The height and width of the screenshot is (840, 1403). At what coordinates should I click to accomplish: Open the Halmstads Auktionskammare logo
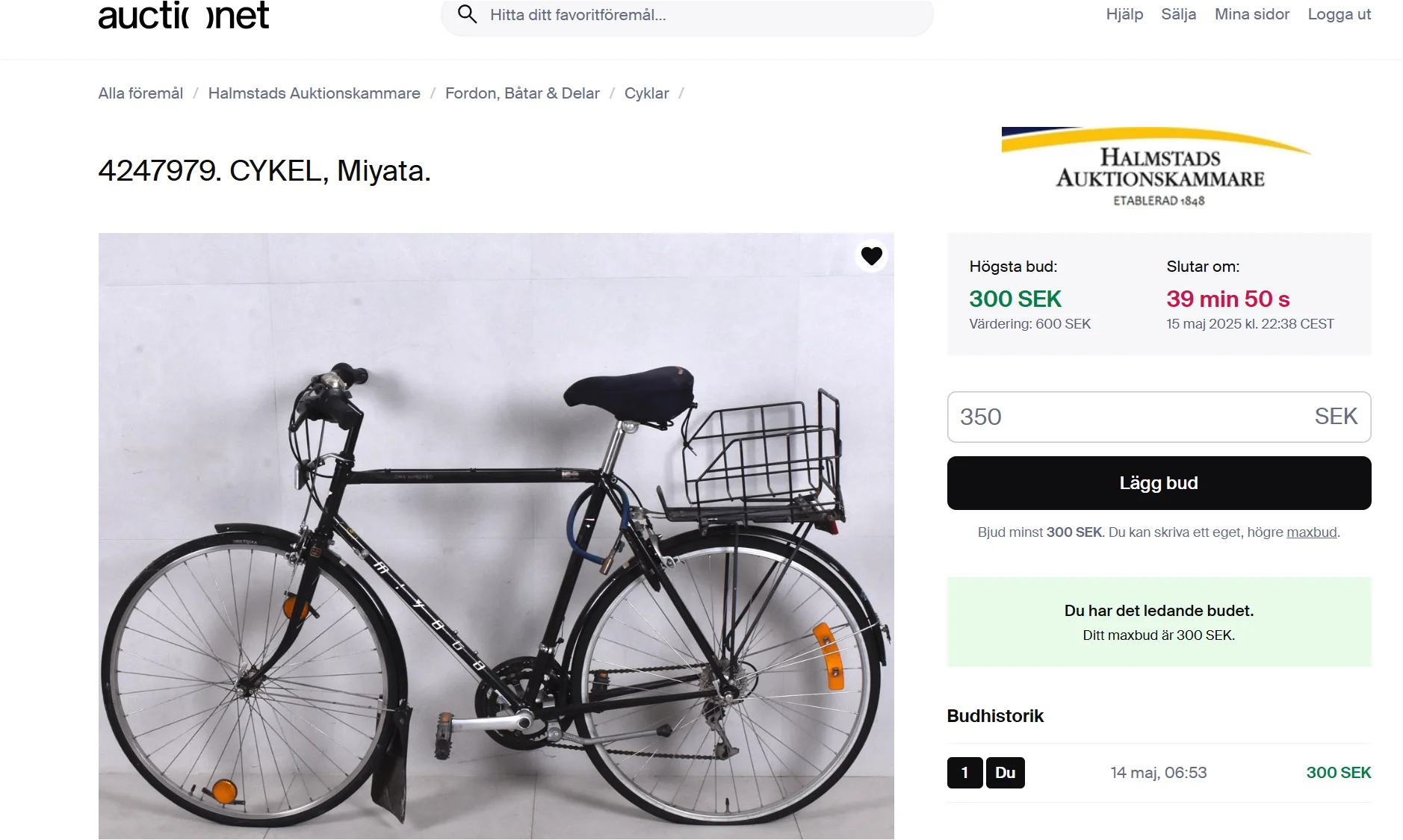pyautogui.click(x=1159, y=167)
